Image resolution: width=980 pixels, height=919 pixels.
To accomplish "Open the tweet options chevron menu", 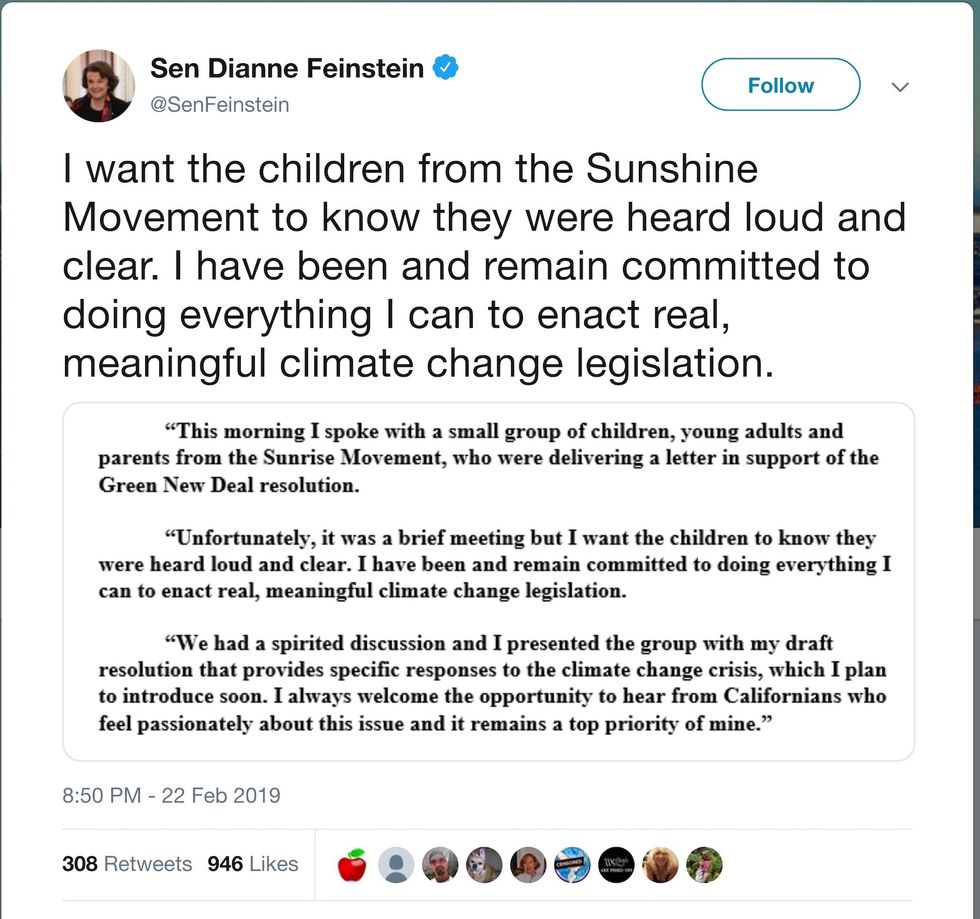I will tap(900, 87).
